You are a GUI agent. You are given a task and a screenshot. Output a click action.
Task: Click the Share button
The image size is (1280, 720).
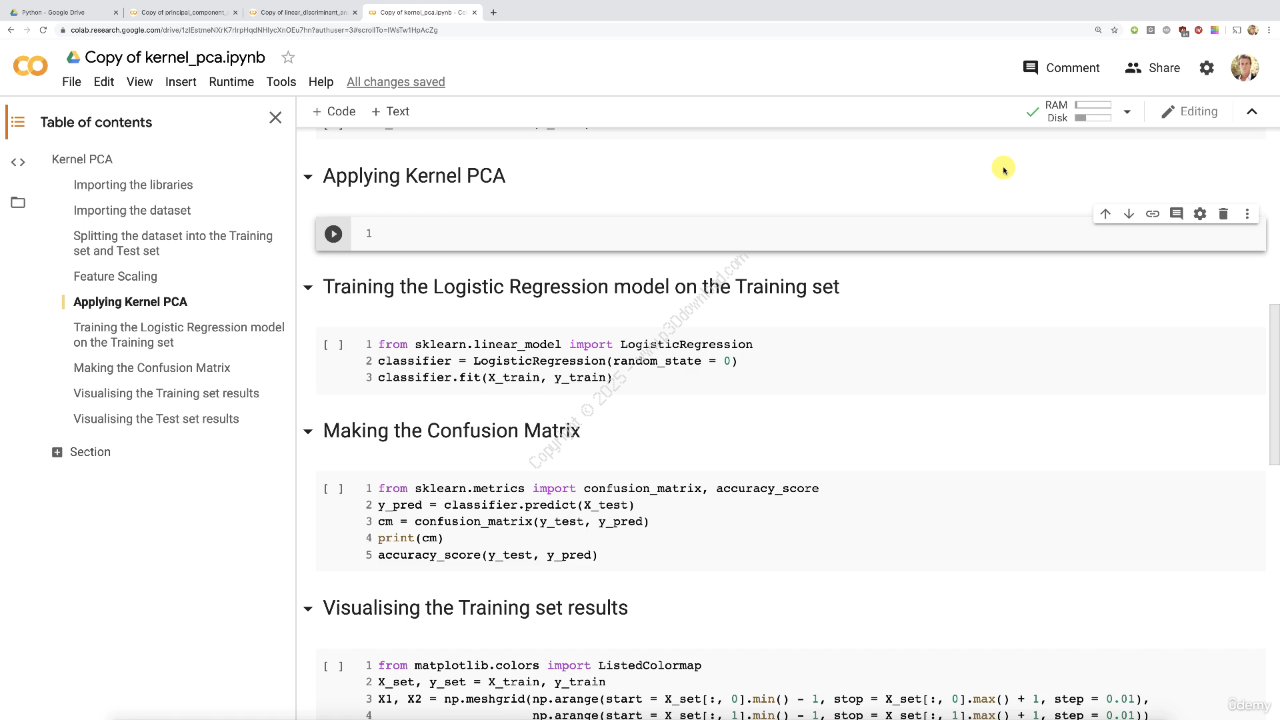[1152, 68]
